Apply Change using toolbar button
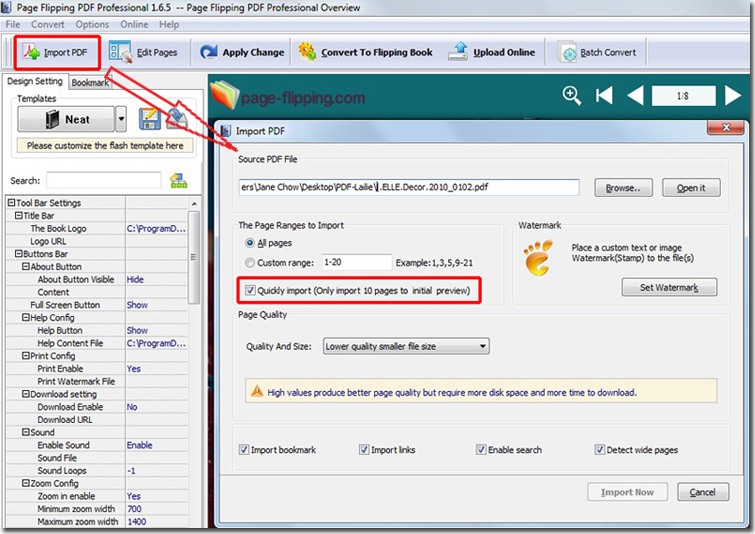This screenshot has height=534, width=755. tap(242, 52)
